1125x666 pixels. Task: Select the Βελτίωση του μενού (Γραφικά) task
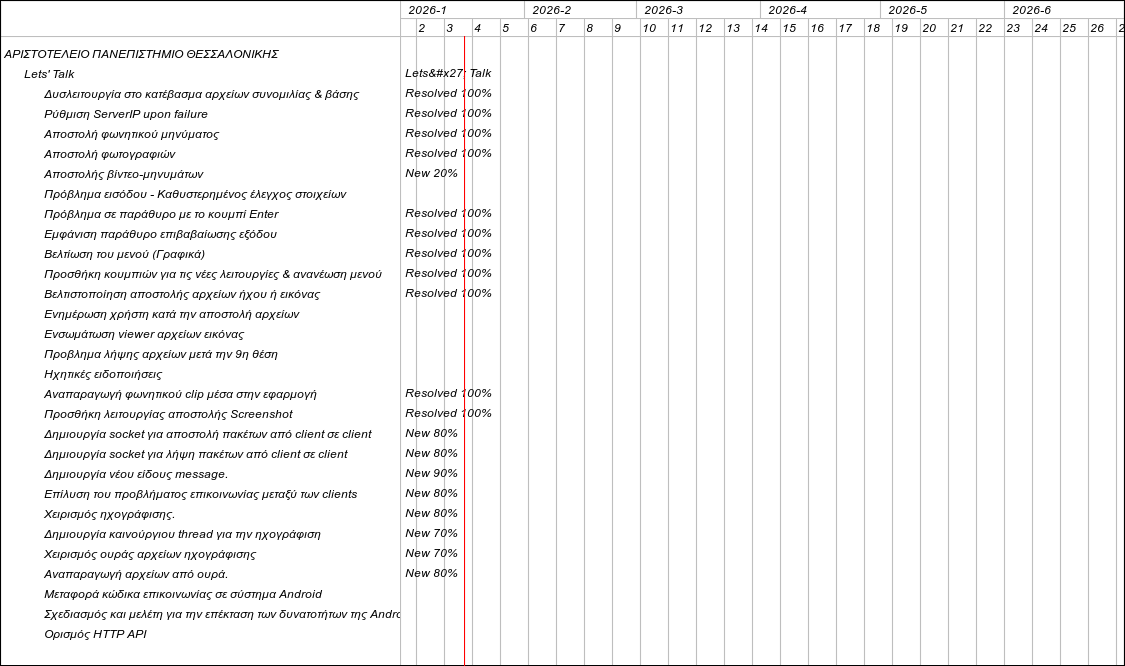coord(124,254)
